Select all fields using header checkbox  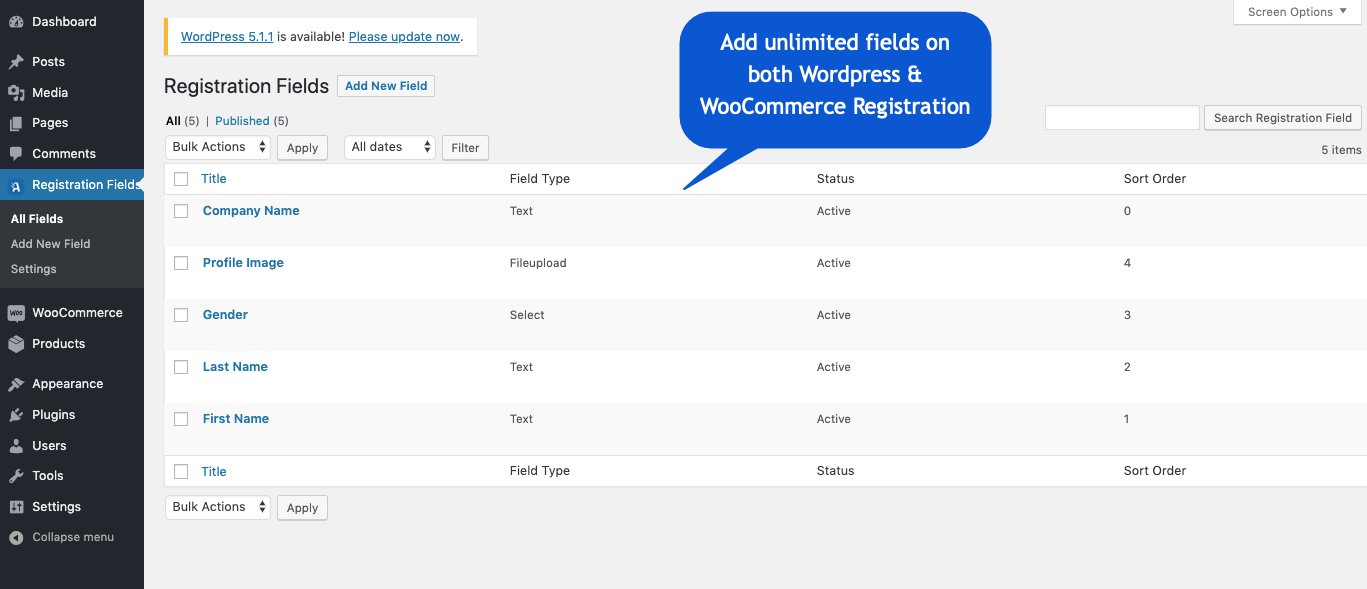tap(181, 178)
